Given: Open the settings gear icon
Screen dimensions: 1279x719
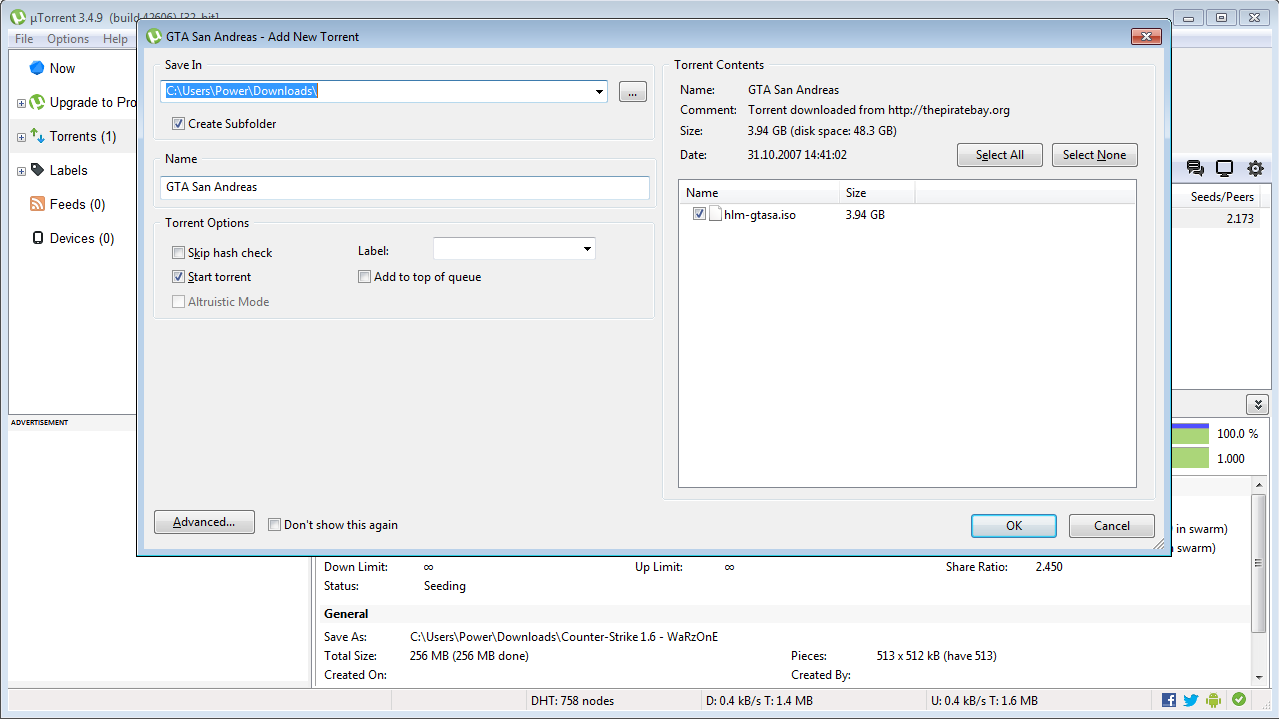Looking at the screenshot, I should point(1255,169).
